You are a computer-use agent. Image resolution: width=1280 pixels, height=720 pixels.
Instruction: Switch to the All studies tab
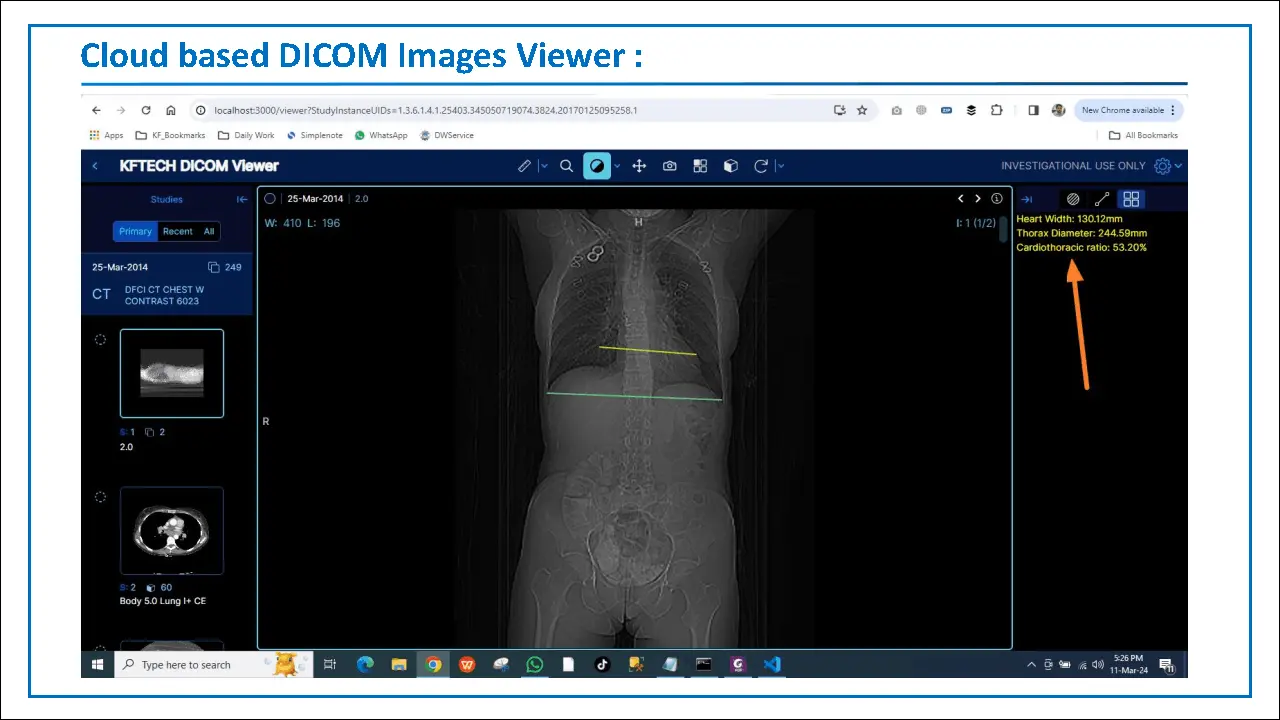(209, 231)
